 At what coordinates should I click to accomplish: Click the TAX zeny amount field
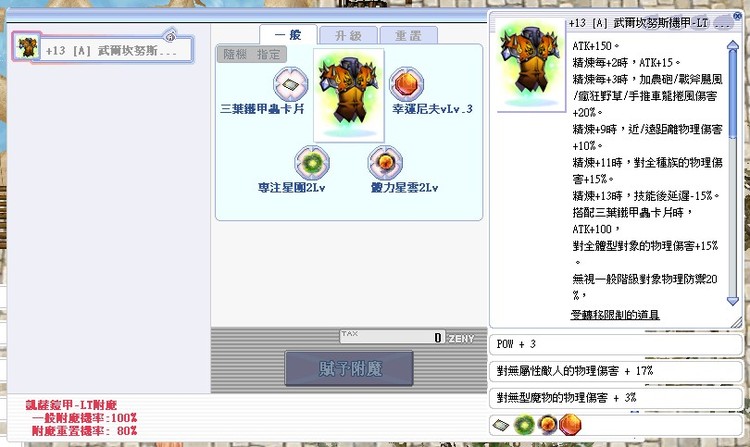392,337
